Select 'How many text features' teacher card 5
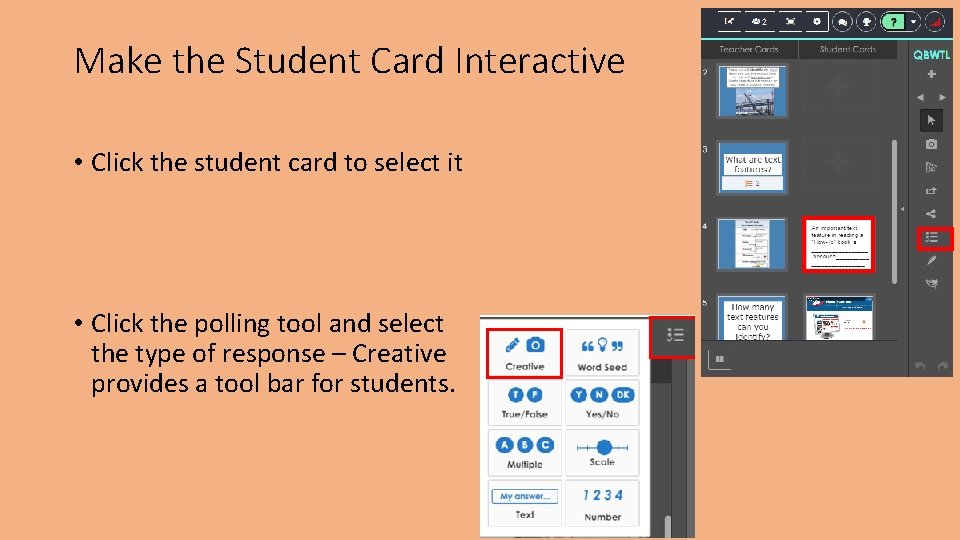 (752, 318)
